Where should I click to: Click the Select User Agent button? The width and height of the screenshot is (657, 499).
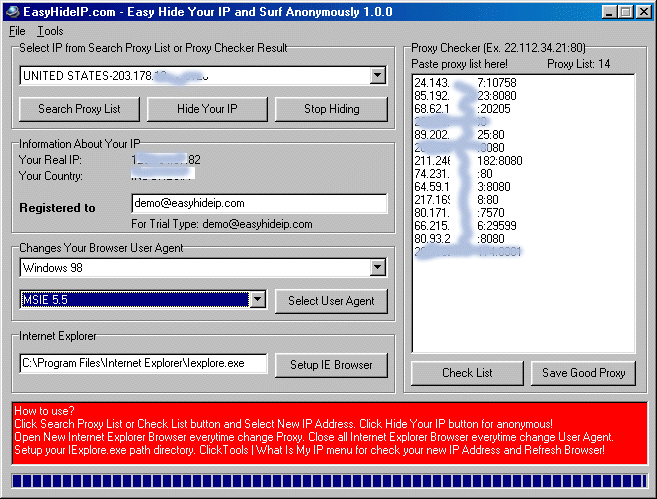click(331, 301)
